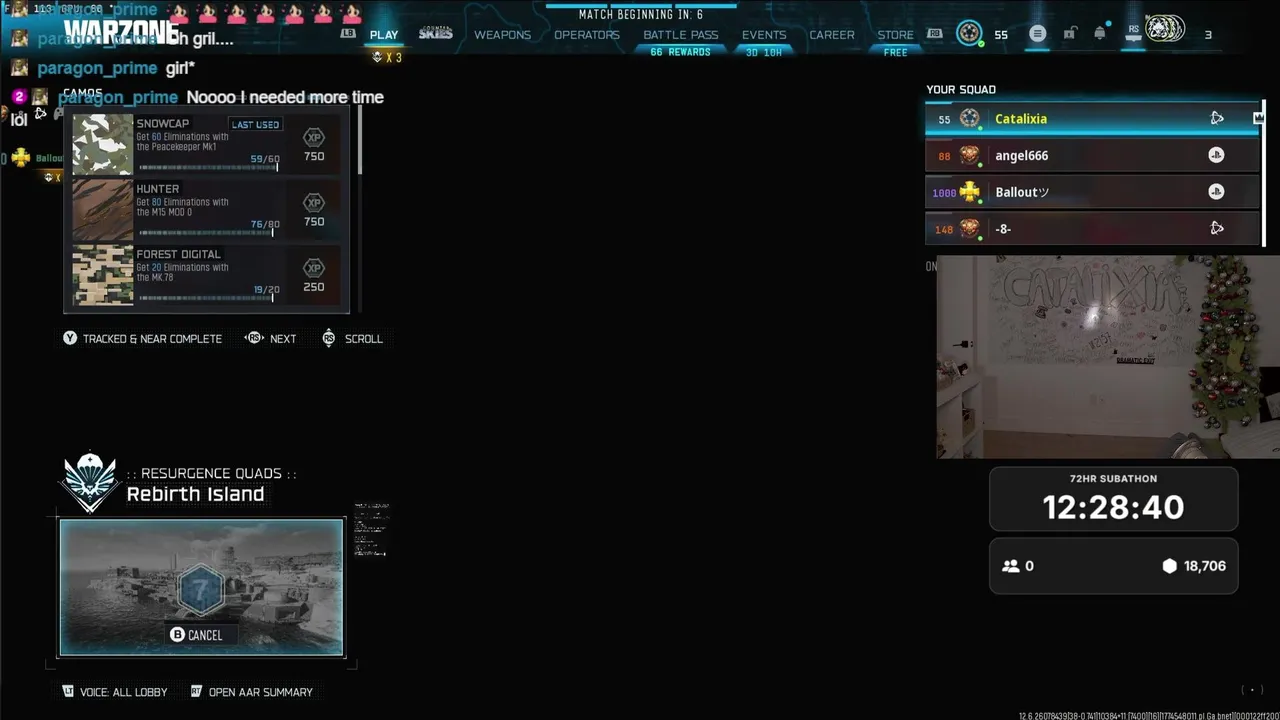Viewport: 1280px width, 720px height.
Task: Click angel666's PlayStation platform icon
Action: click(1216, 155)
